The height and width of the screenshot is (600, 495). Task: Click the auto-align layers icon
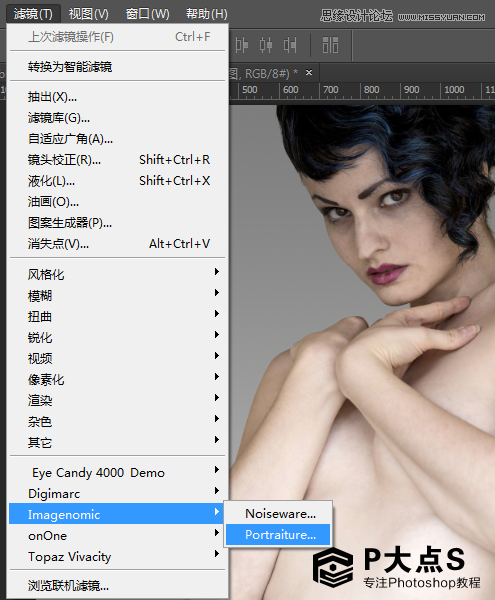click(330, 45)
